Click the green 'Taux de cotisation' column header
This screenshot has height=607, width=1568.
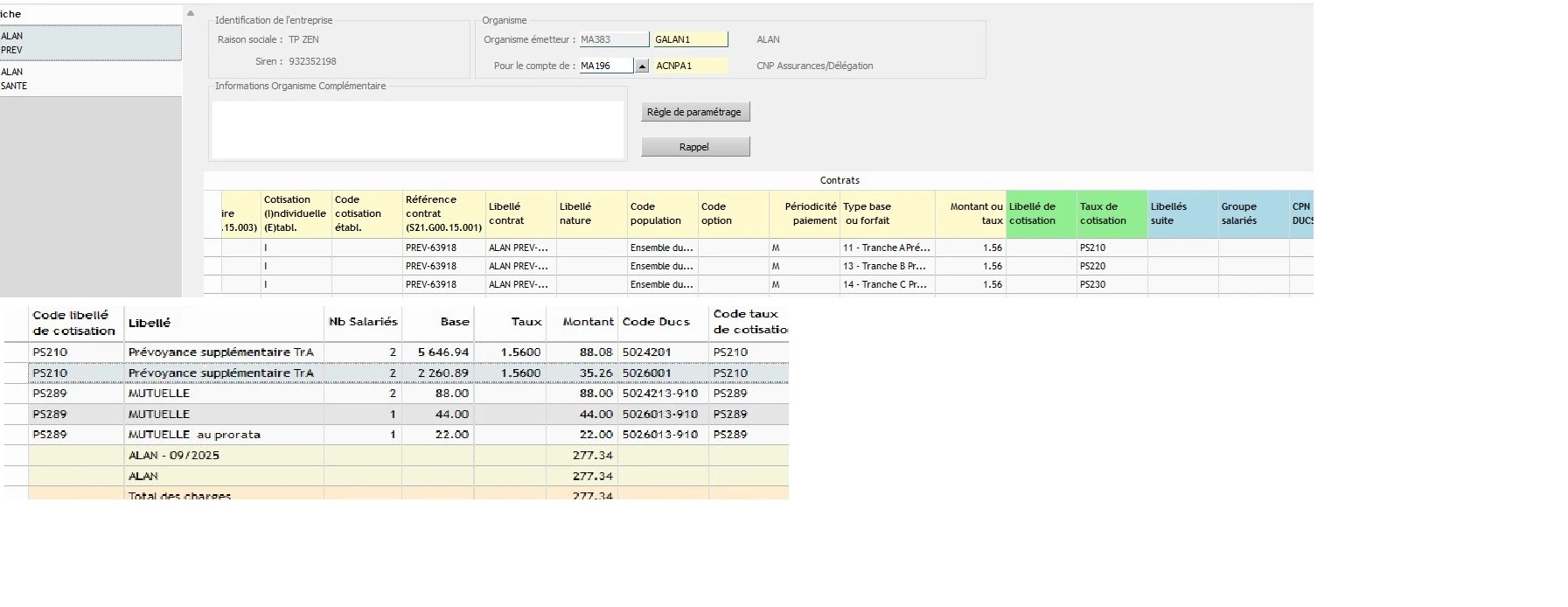(1111, 214)
